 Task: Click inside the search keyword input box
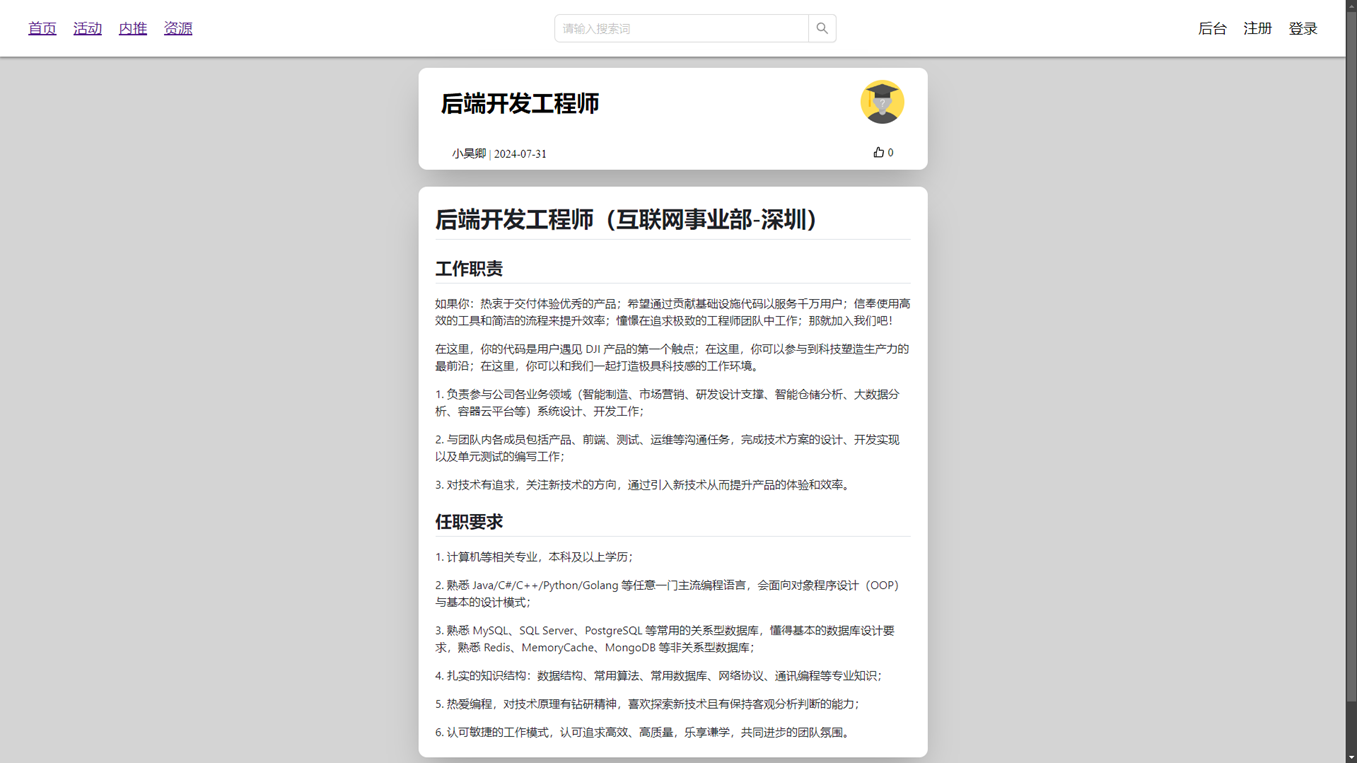tap(680, 28)
